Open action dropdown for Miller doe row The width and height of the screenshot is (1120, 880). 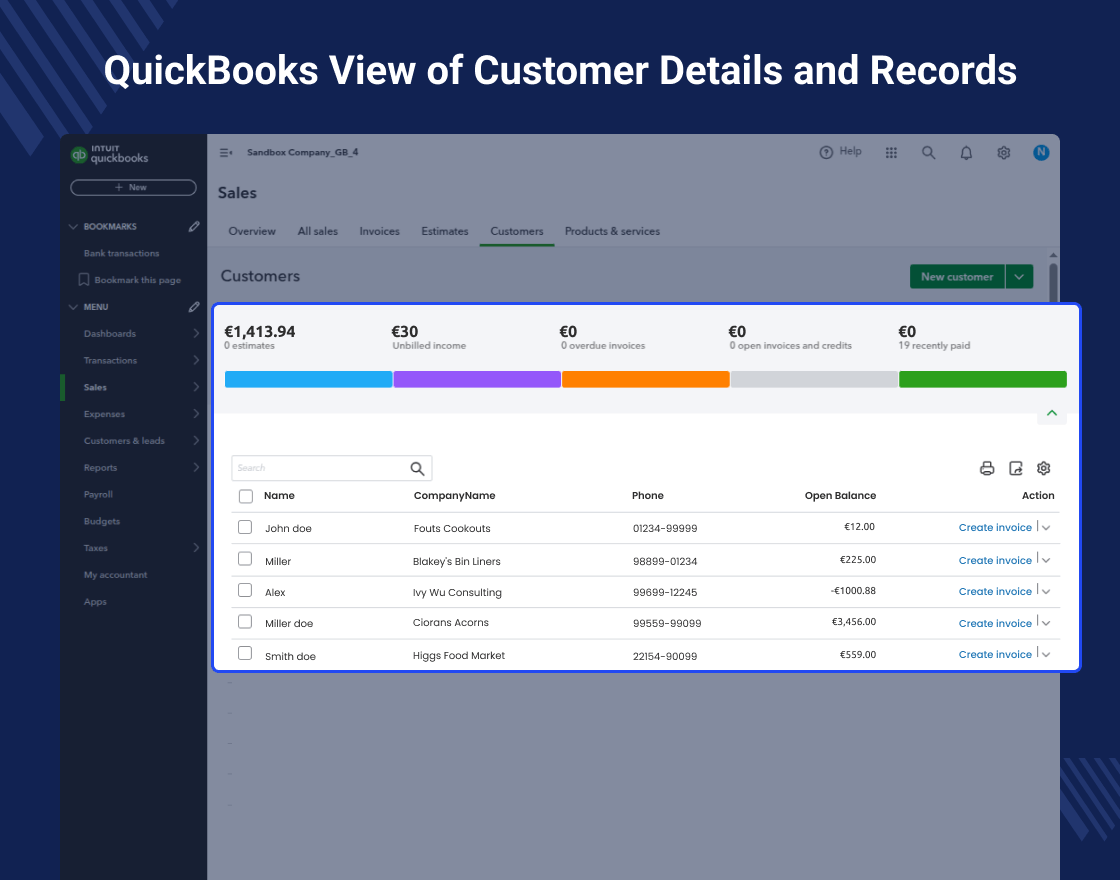coord(1046,624)
